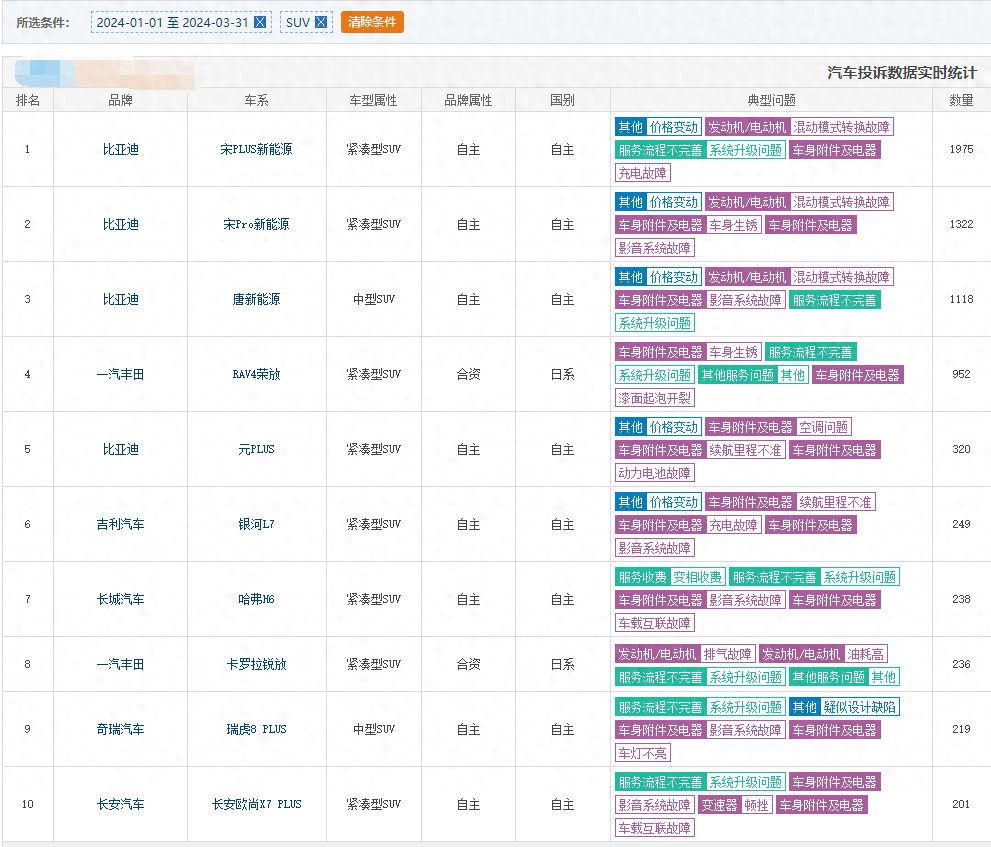
Task: Open 一汽丰田 brand link in 卡罗拉锐放 row
Action: [121, 664]
